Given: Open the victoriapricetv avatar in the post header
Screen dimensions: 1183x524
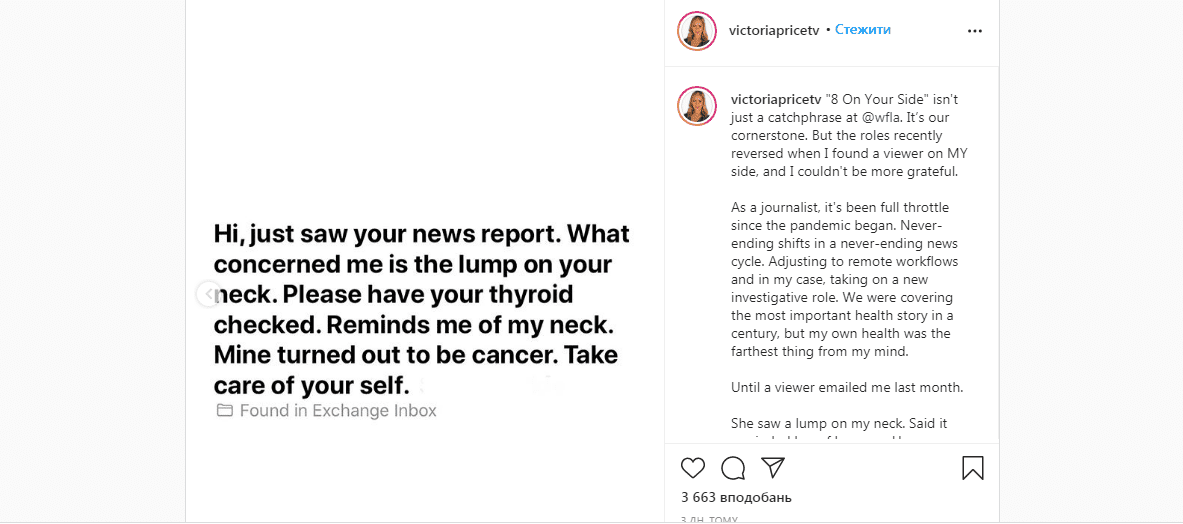Looking at the screenshot, I should (697, 31).
